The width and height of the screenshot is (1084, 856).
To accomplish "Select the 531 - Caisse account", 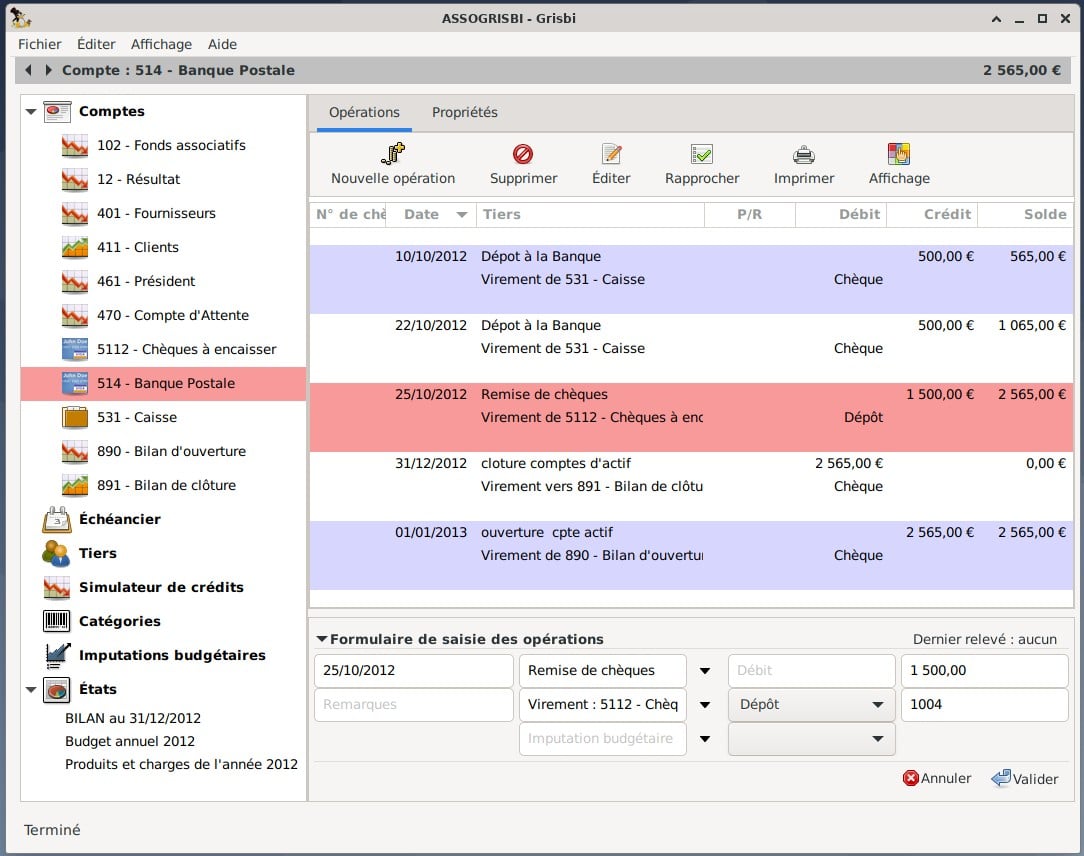I will click(136, 417).
